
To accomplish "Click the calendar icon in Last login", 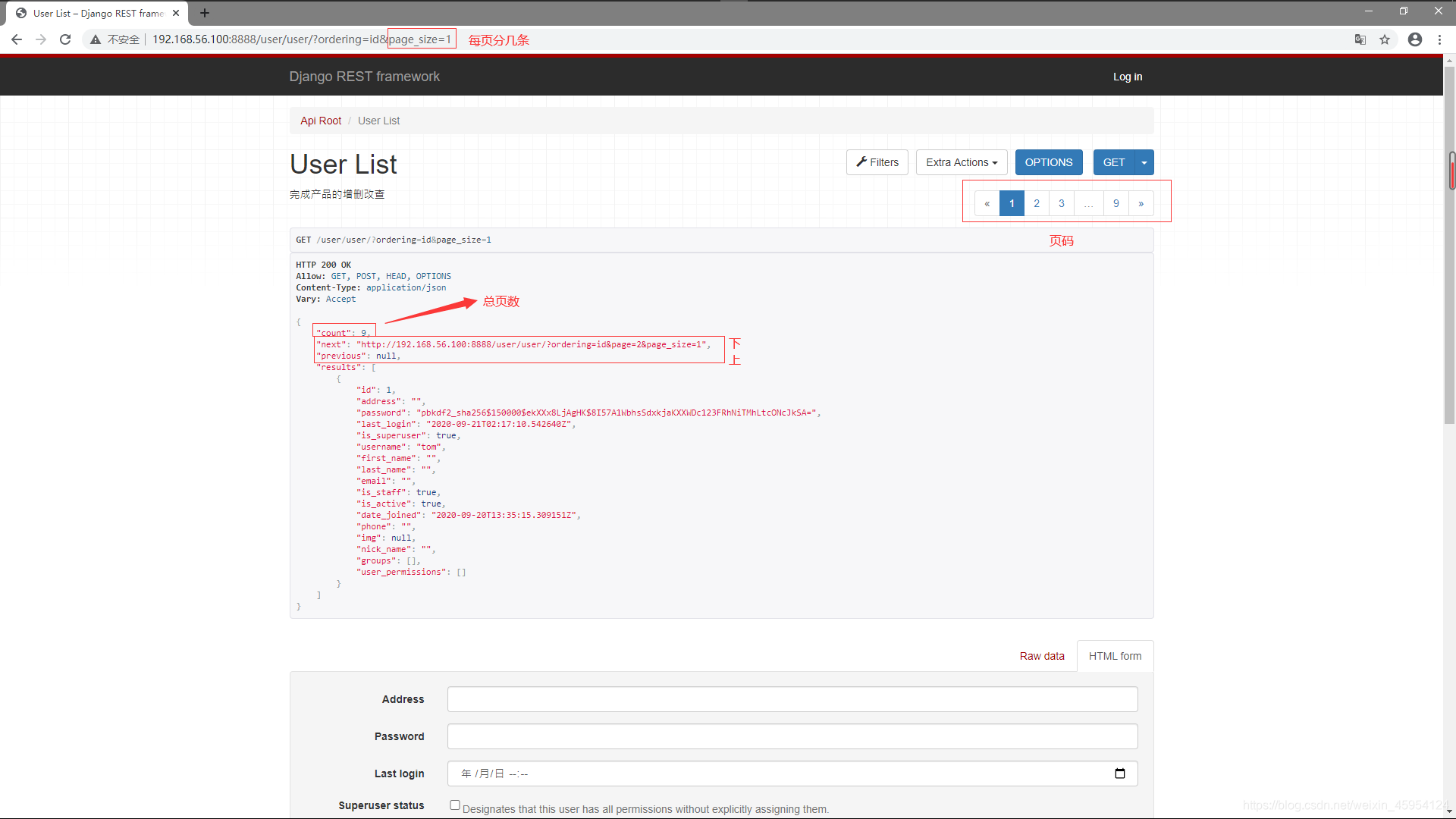I will (1120, 773).
